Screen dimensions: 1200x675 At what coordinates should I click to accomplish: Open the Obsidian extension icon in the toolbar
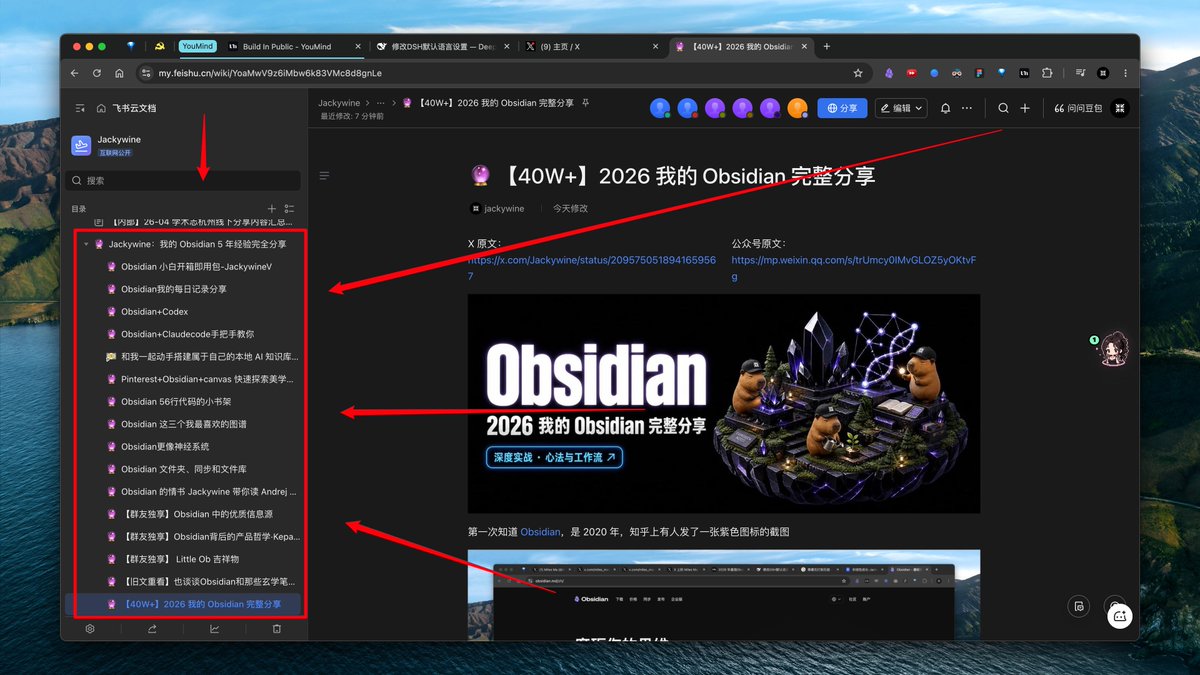[x=889, y=73]
